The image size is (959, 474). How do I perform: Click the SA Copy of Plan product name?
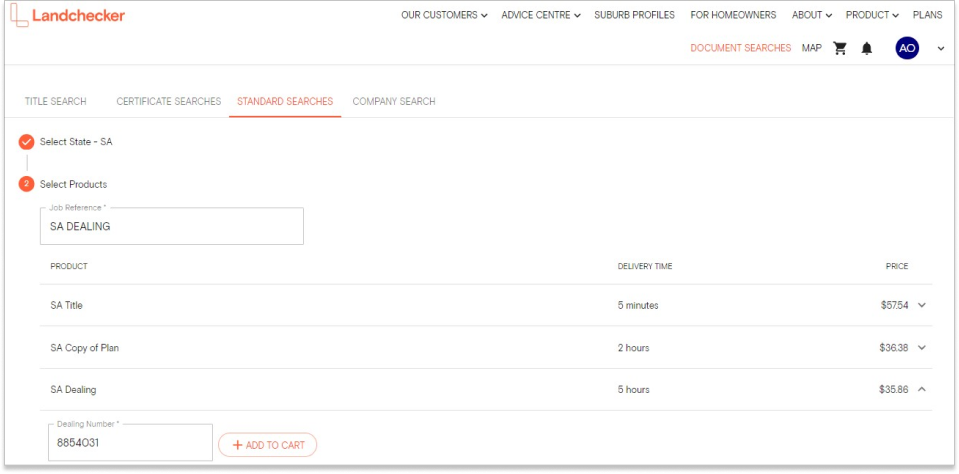84,348
